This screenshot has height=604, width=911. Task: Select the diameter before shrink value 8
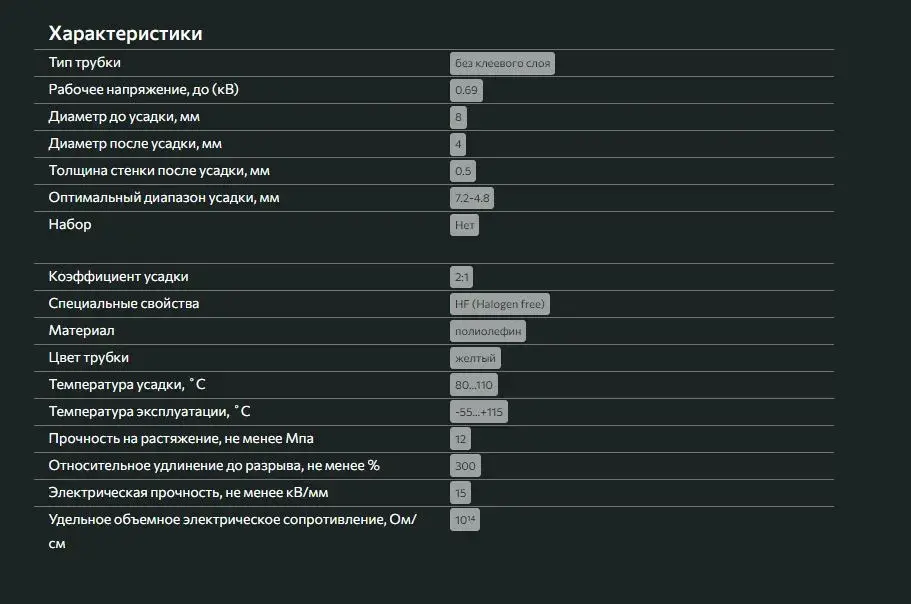pyautogui.click(x=458, y=117)
